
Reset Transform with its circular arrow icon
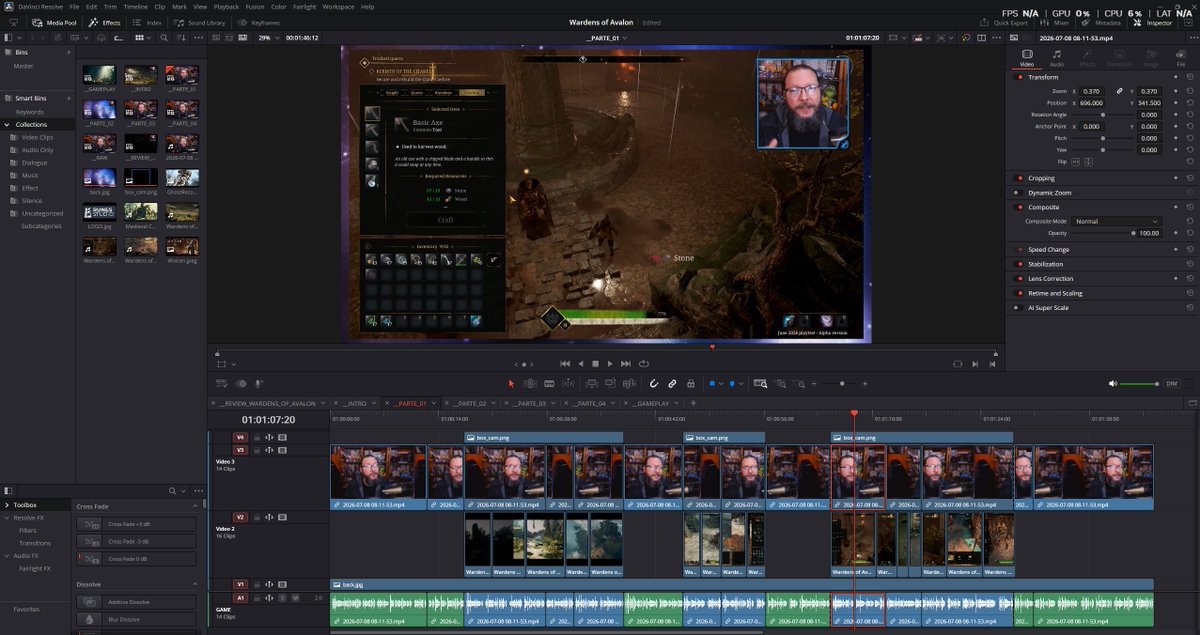(1189, 77)
